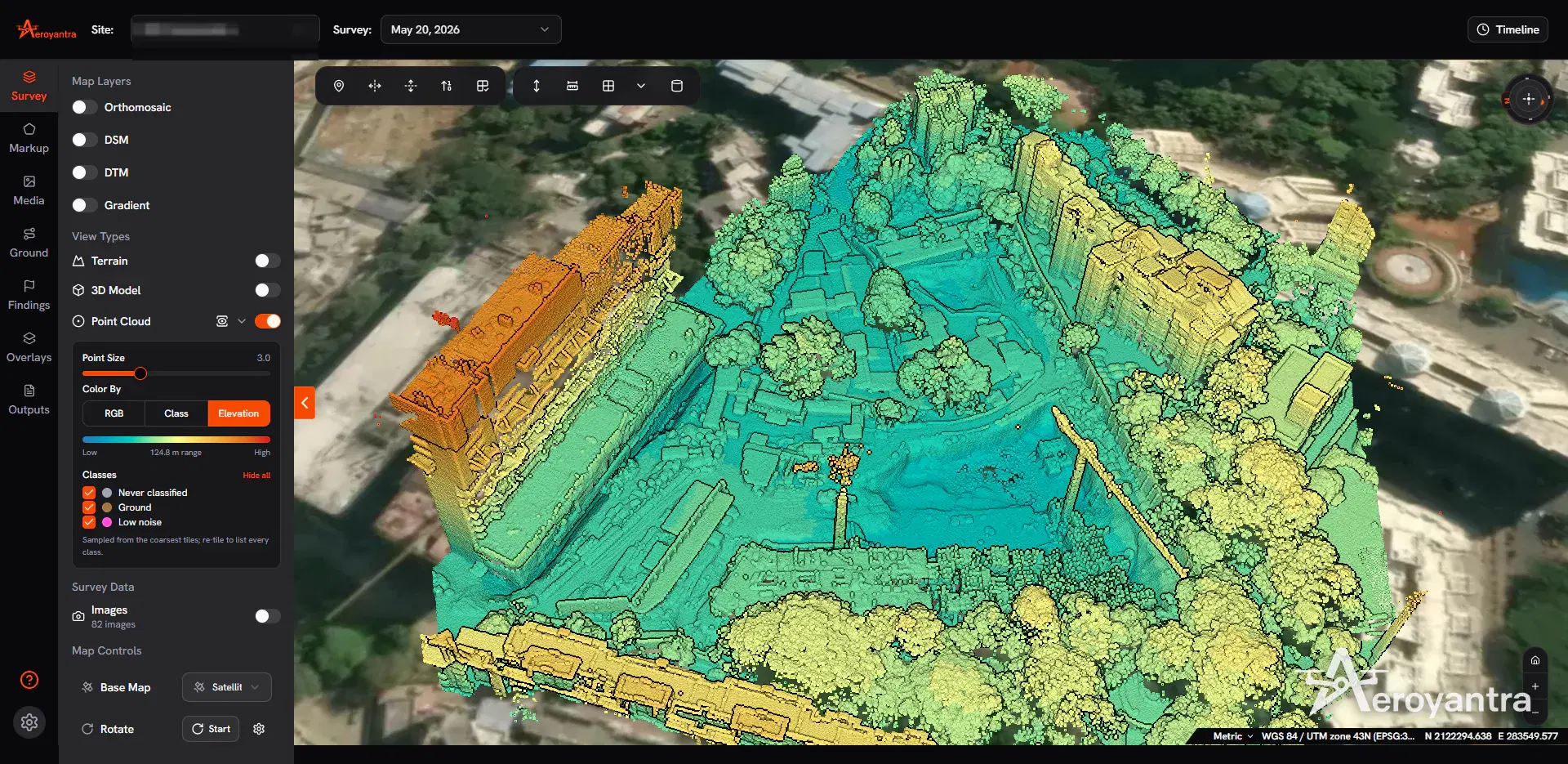Uncheck the Ground class checkbox
Viewport: 1568px width, 764px height.
[89, 507]
